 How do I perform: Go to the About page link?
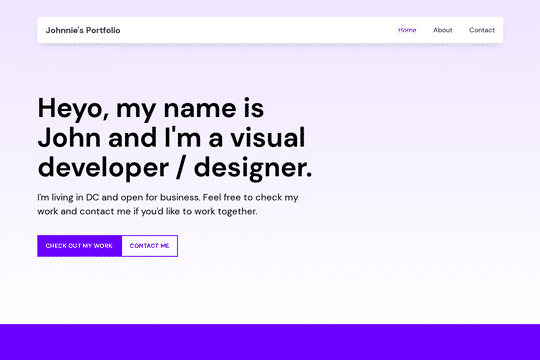click(x=443, y=30)
